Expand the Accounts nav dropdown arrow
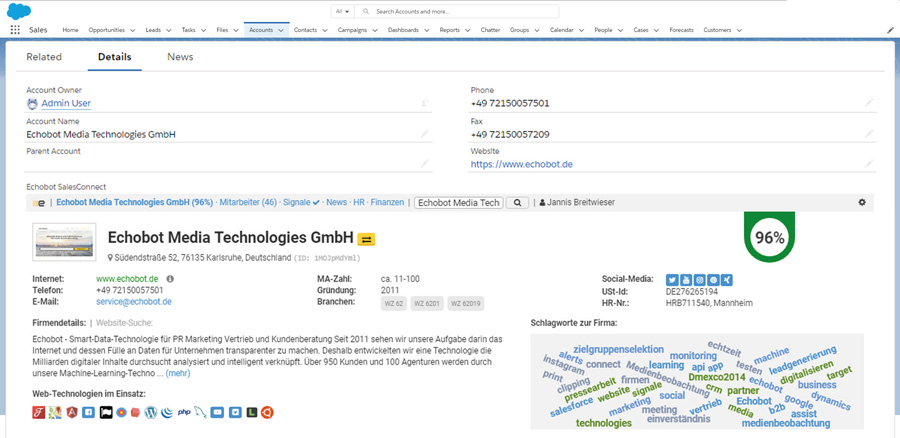Image resolution: width=900 pixels, height=438 pixels. click(x=281, y=30)
